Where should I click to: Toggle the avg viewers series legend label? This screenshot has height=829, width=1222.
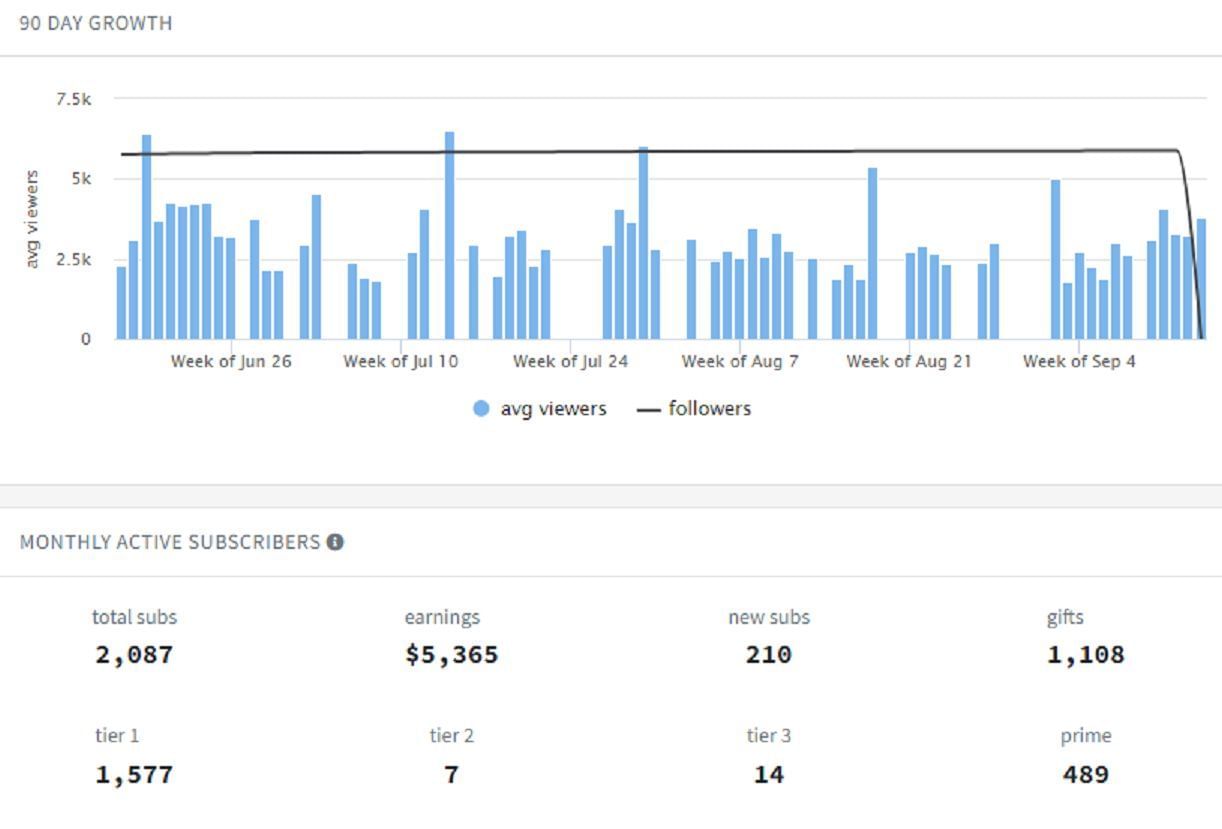553,409
